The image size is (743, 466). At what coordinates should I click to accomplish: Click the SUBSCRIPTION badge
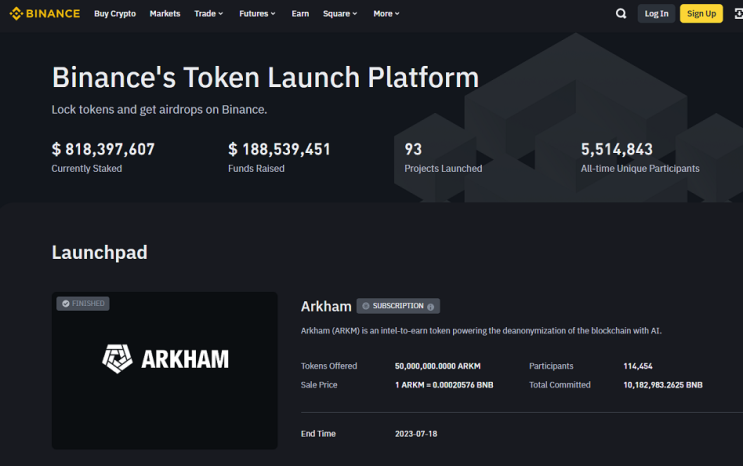click(x=398, y=306)
